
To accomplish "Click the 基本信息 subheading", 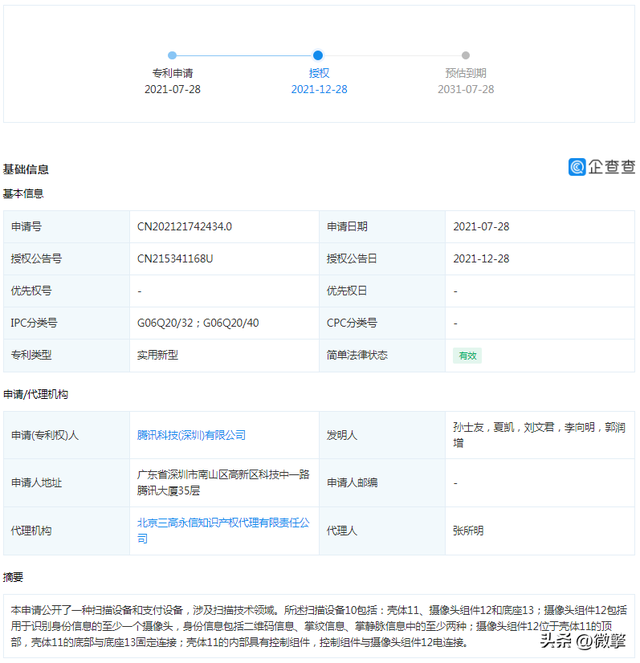I will tap(23, 194).
